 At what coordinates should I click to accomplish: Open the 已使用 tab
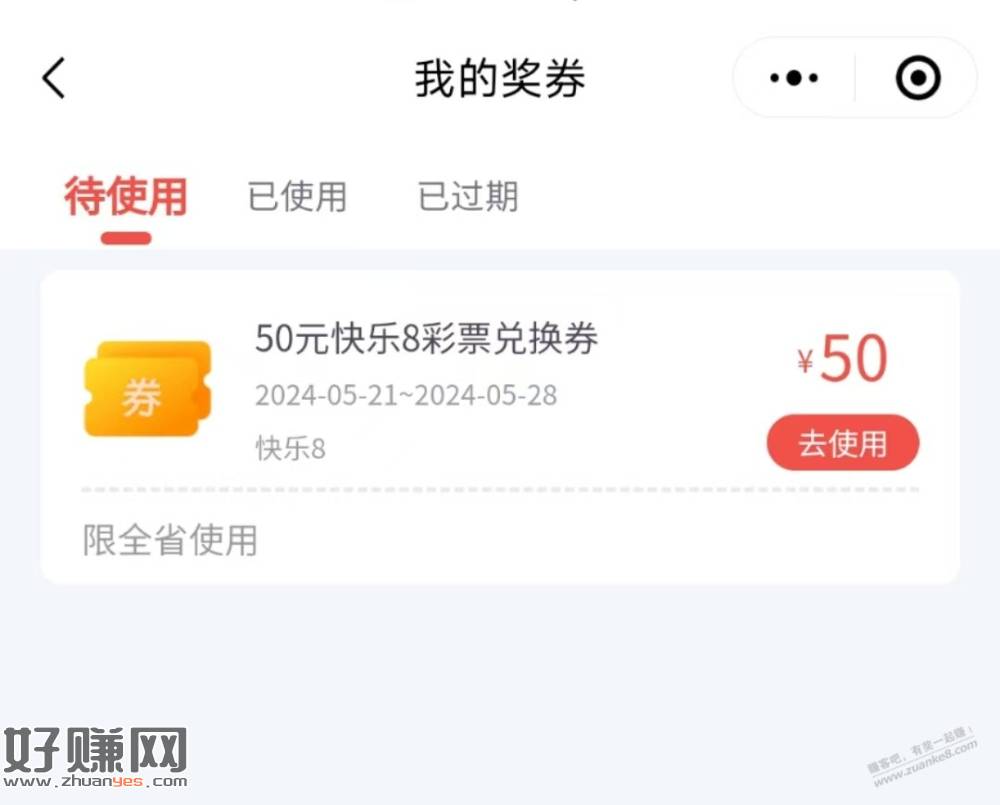(x=297, y=196)
